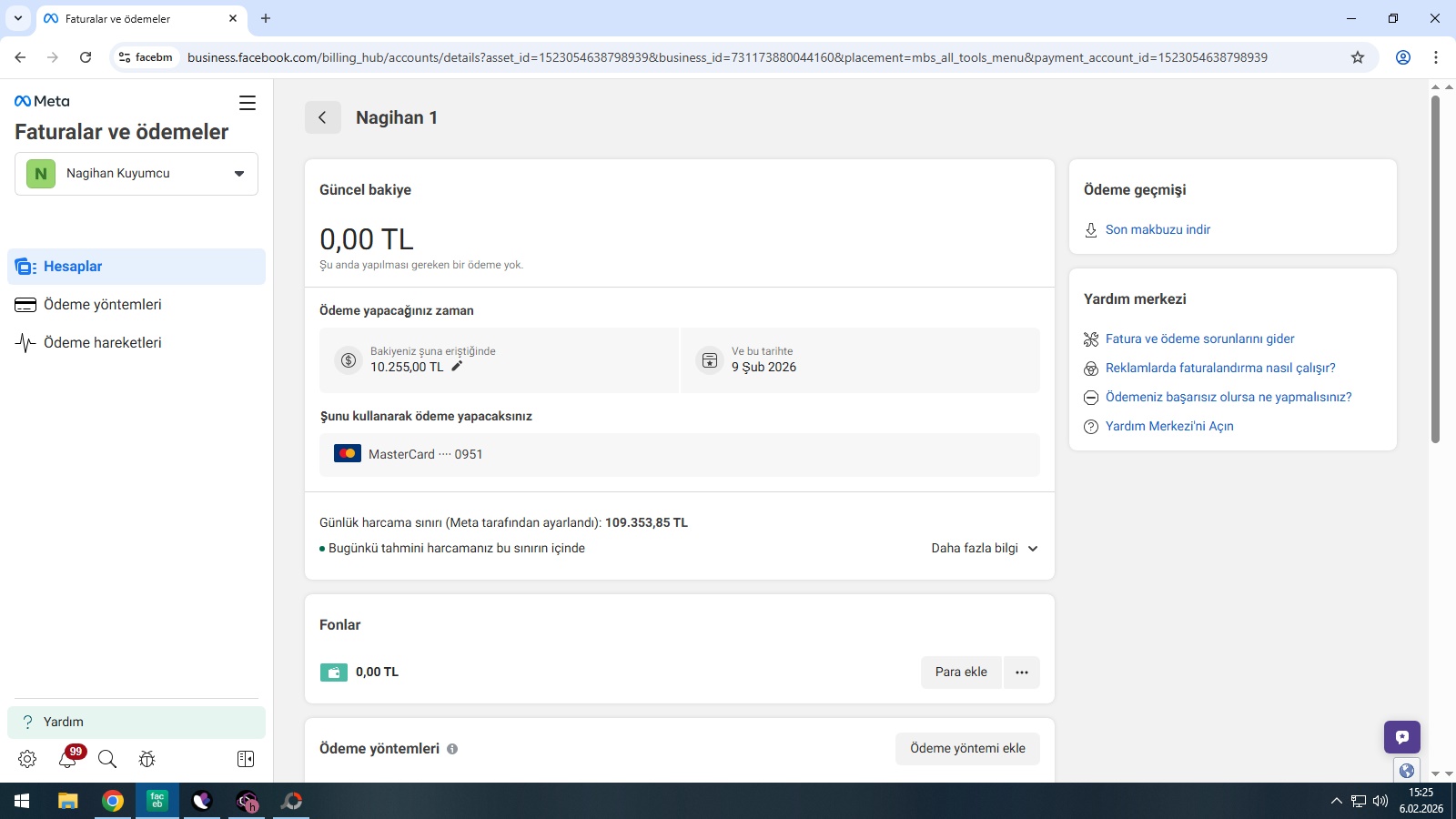Open the three-dot menu next to Para ekle
Image resolution: width=1456 pixels, height=819 pixels.
1022,672
